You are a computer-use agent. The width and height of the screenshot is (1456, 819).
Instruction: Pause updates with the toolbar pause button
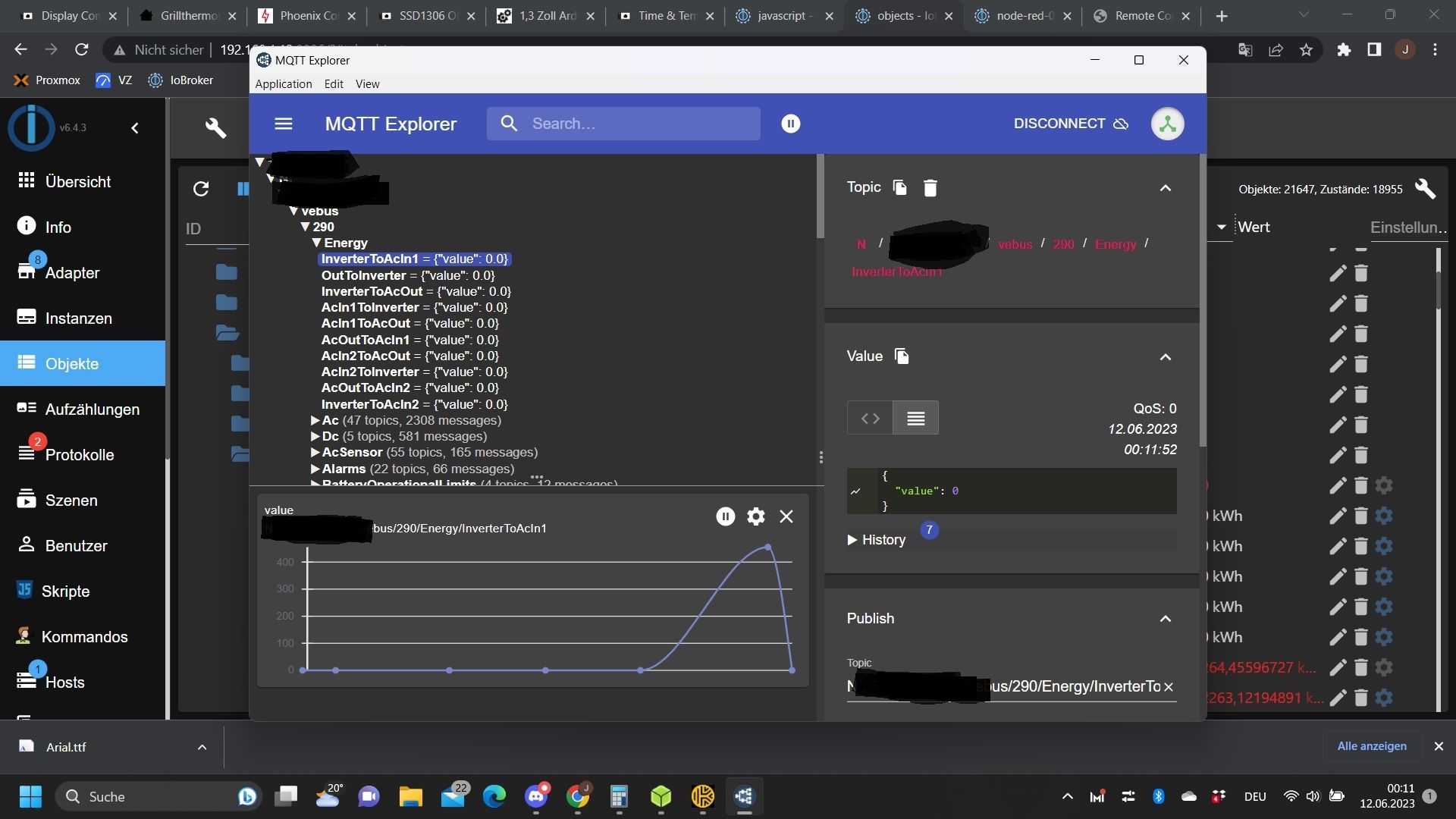(x=790, y=124)
